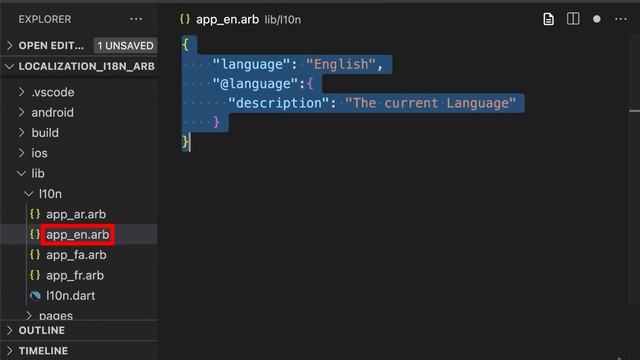The height and width of the screenshot is (360, 640).
Task: Open app_ar.arb file
Action: click(x=76, y=214)
